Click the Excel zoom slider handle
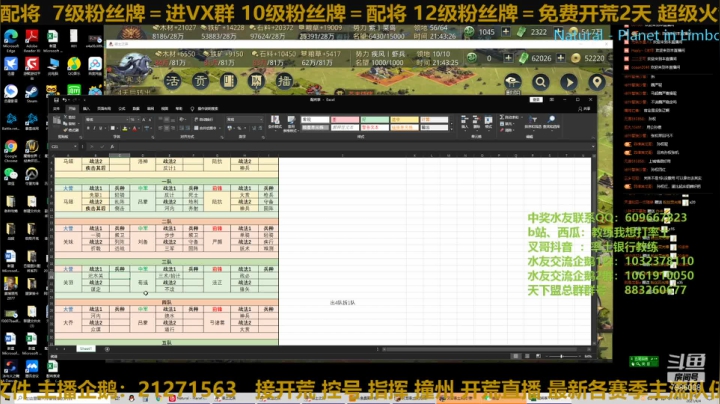The width and height of the screenshot is (720, 404). (561, 356)
